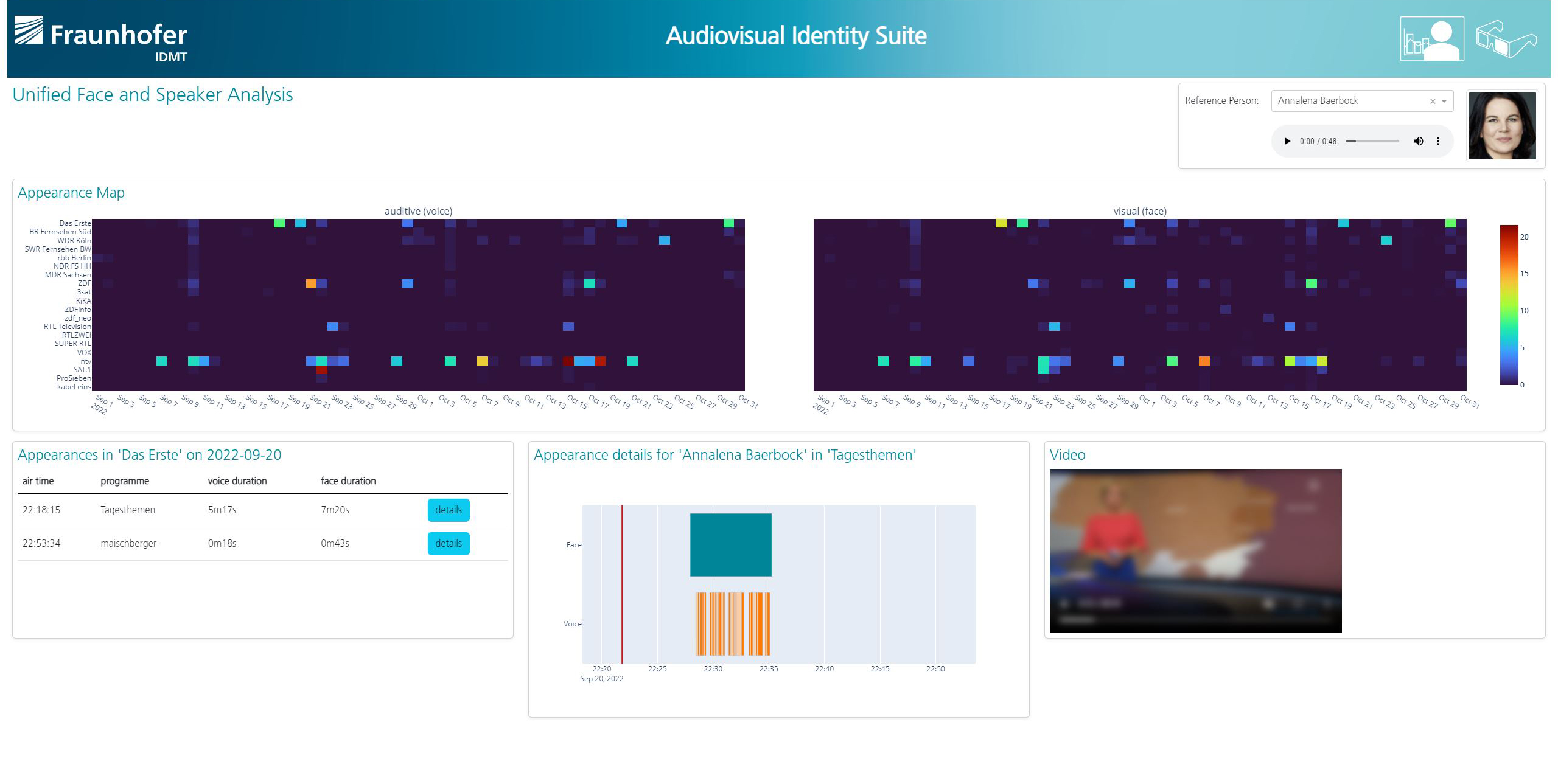Open the person analysis dashboard icon
1558x784 pixels.
click(1431, 39)
